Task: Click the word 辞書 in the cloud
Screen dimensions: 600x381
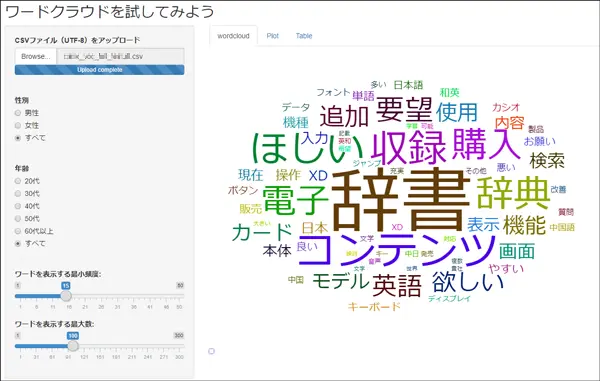Action: click(401, 199)
